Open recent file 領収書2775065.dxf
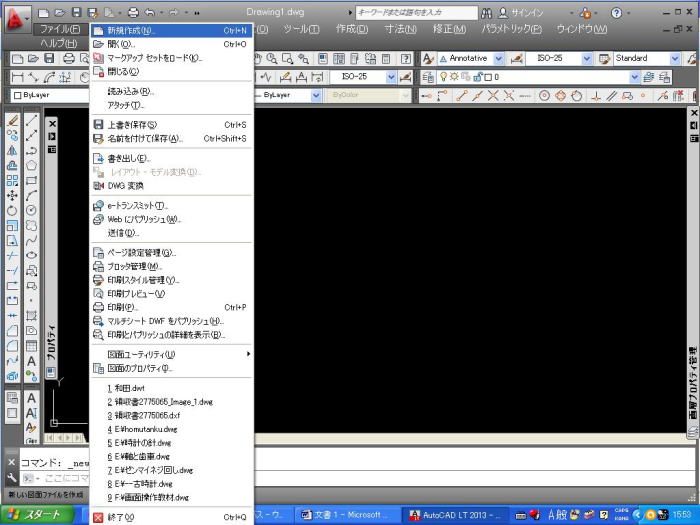 point(171,415)
